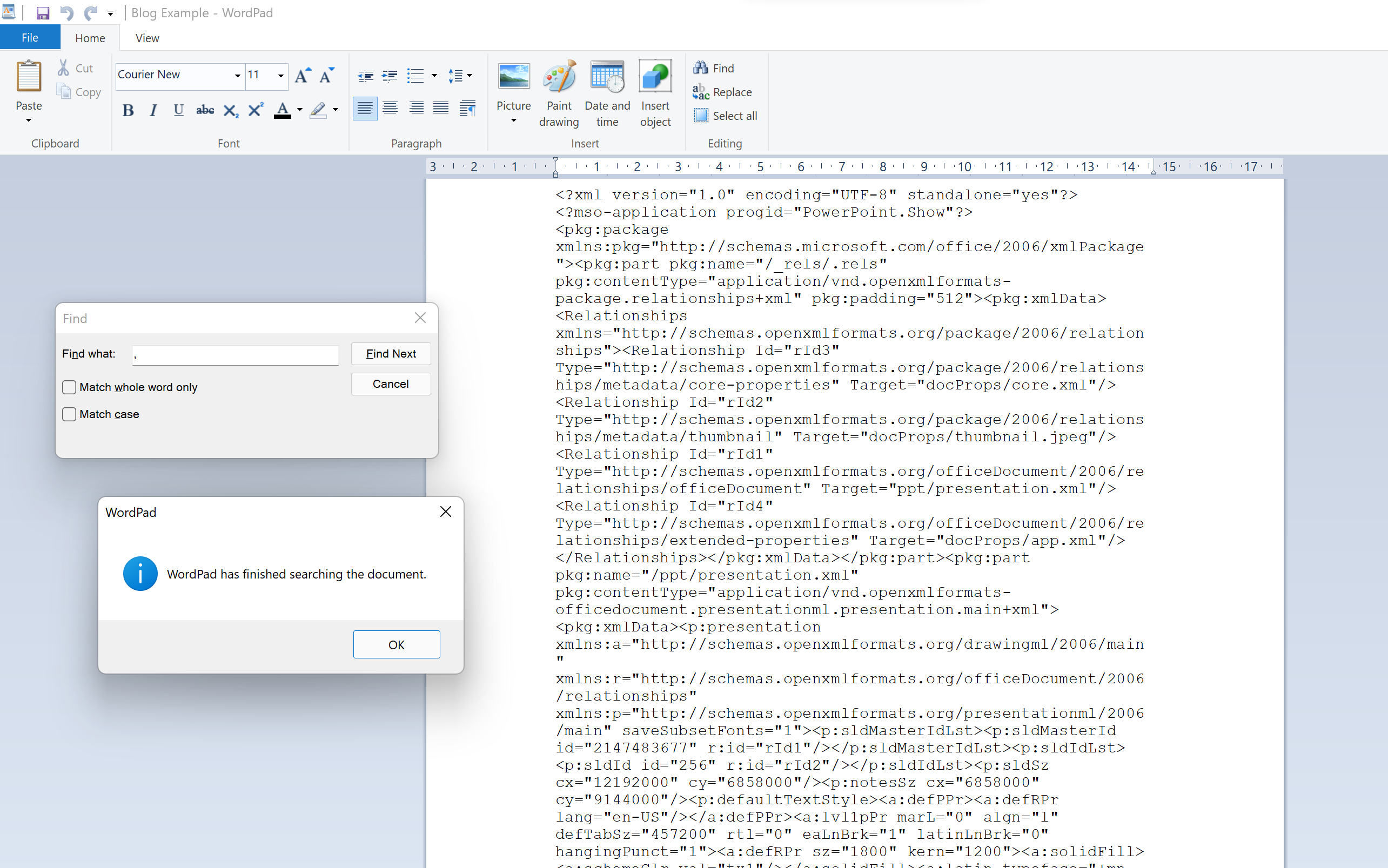Click the Grow font icon
Viewport: 1388px width, 868px height.
[302, 76]
